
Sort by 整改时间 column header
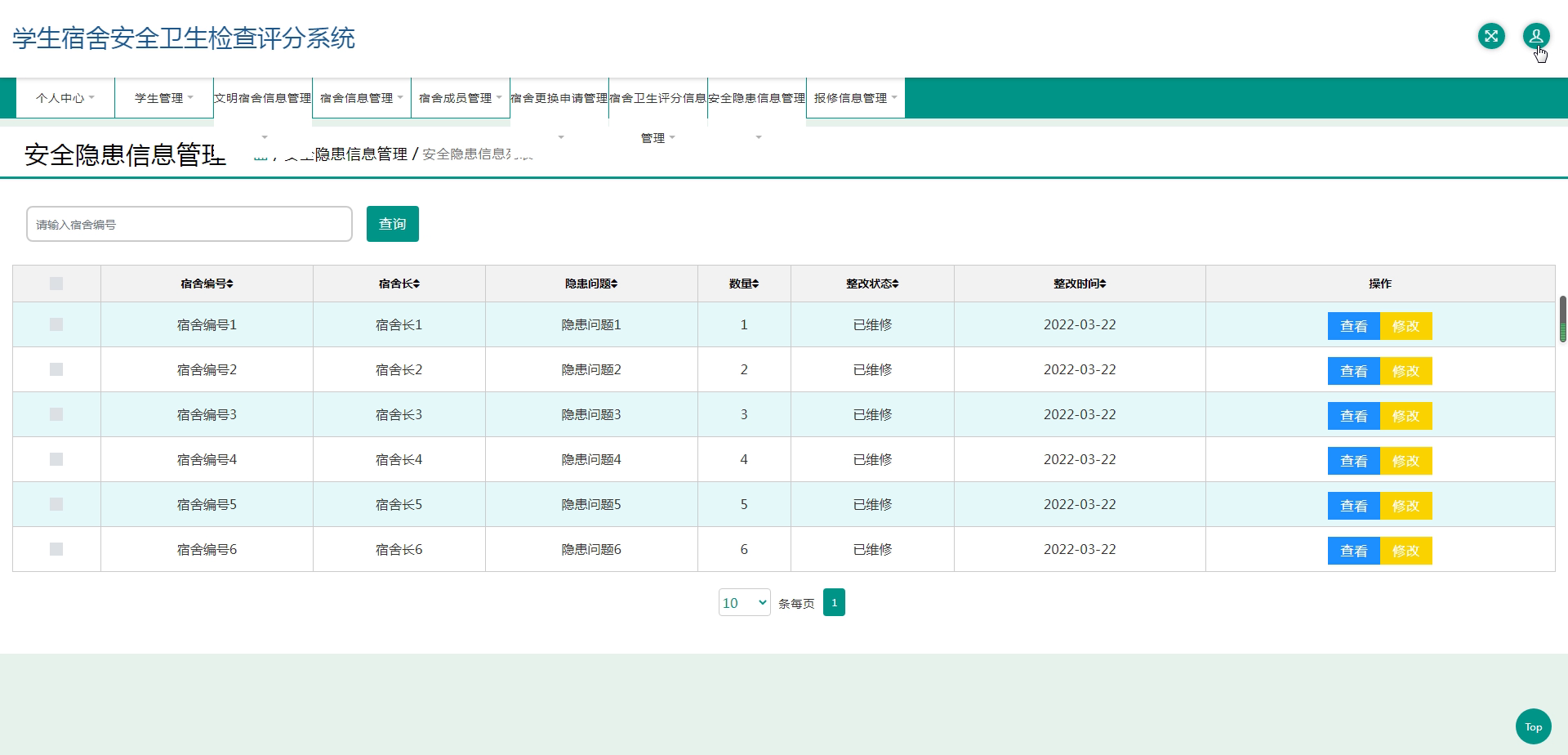tap(1080, 284)
